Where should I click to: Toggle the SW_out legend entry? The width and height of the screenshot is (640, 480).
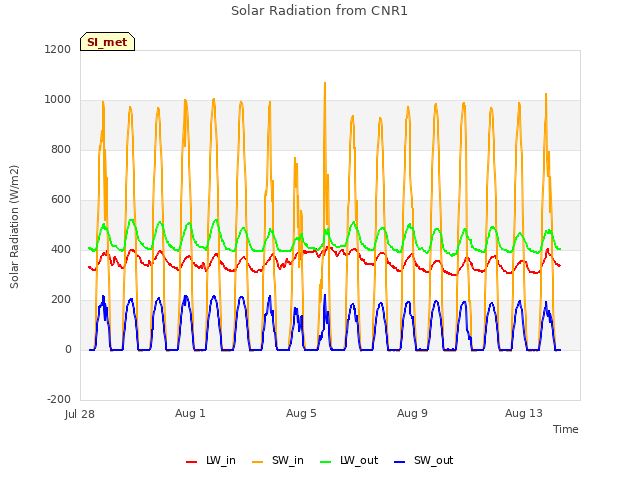(x=424, y=461)
